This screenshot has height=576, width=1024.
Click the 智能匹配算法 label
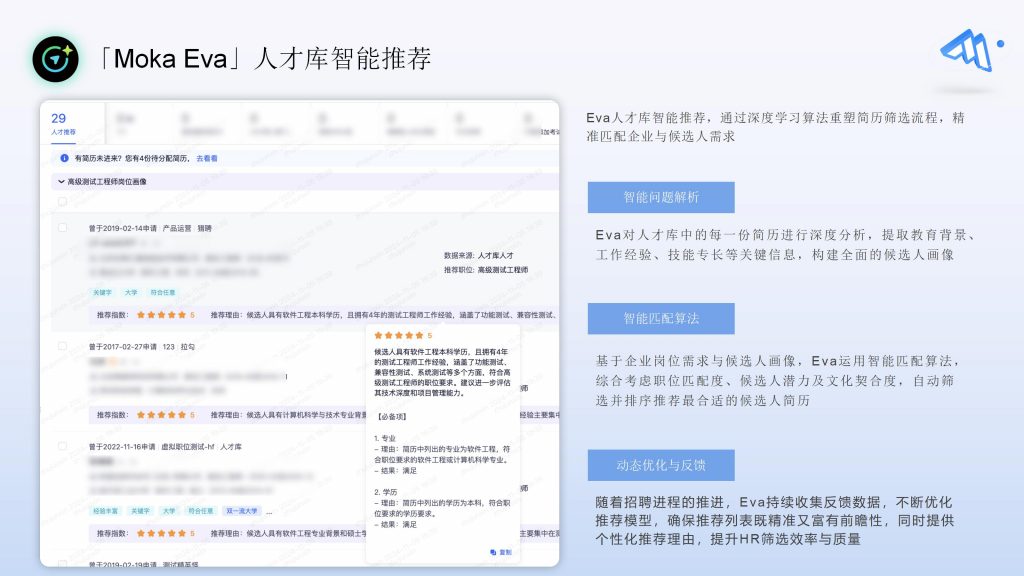(660, 319)
